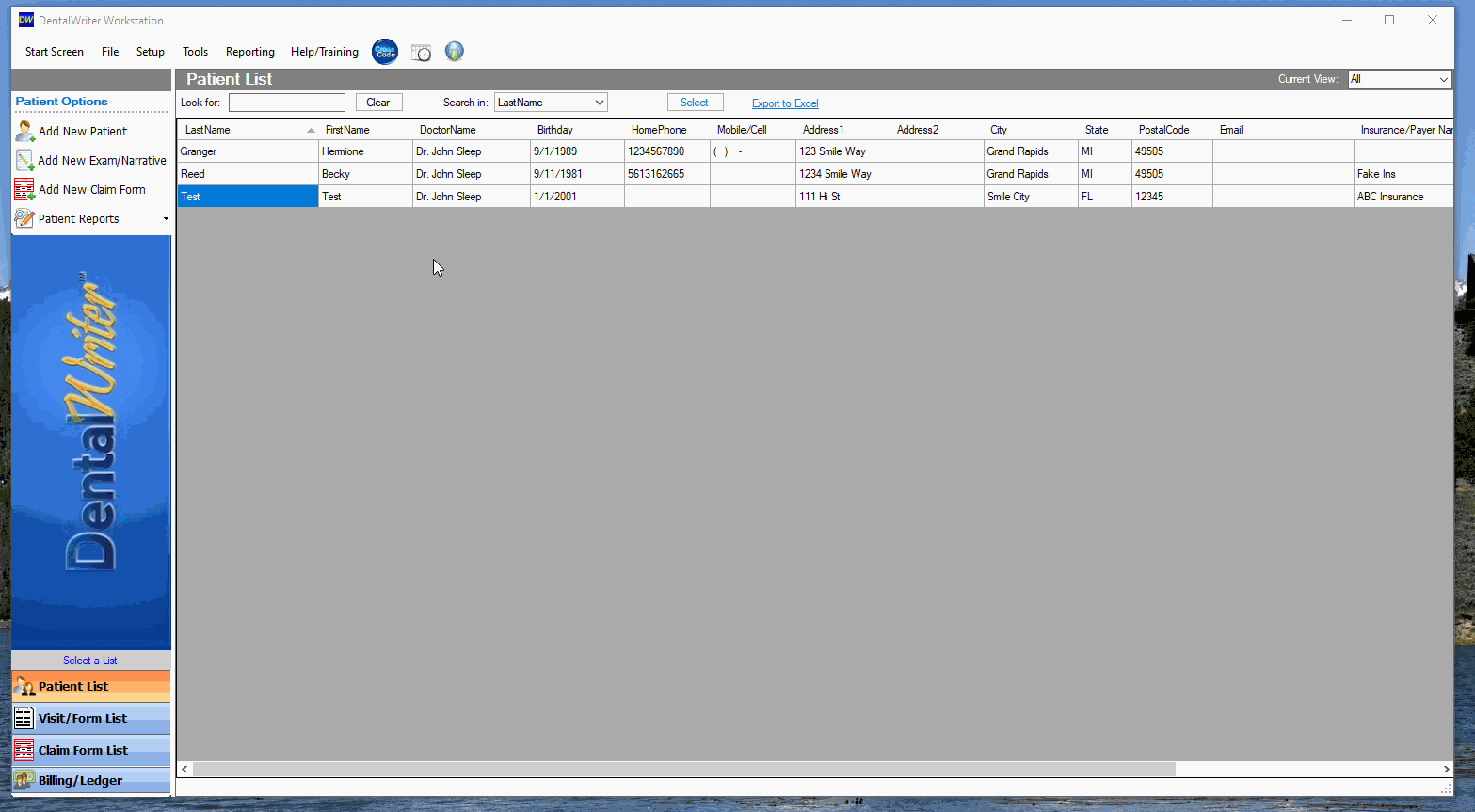Click the Smile City cell
1475x812 pixels.
(1031, 197)
